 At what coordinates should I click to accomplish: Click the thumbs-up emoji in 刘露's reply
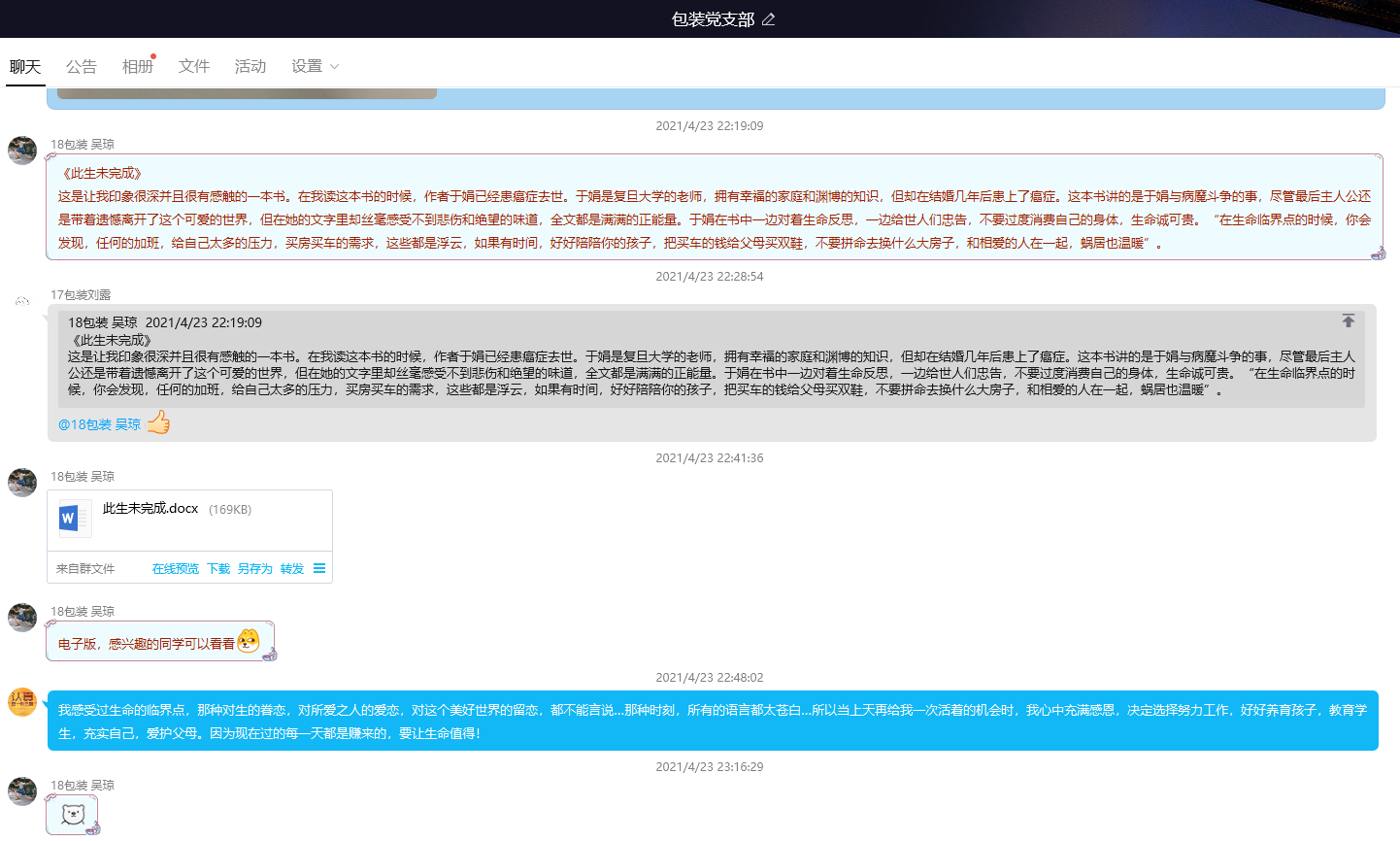(x=158, y=422)
